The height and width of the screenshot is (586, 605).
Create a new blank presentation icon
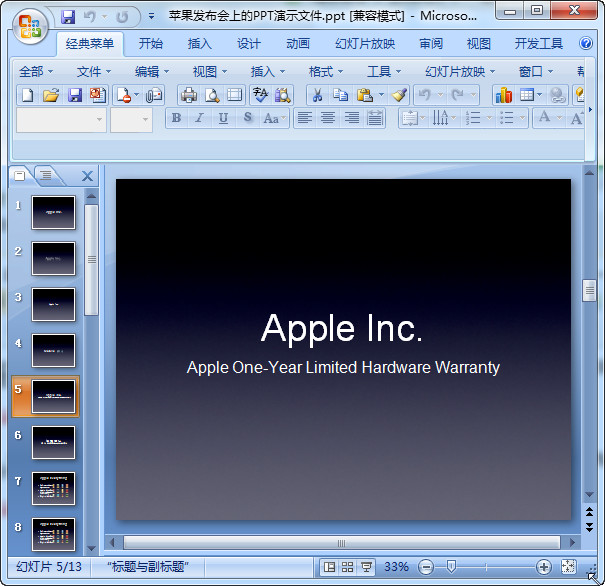coord(28,95)
